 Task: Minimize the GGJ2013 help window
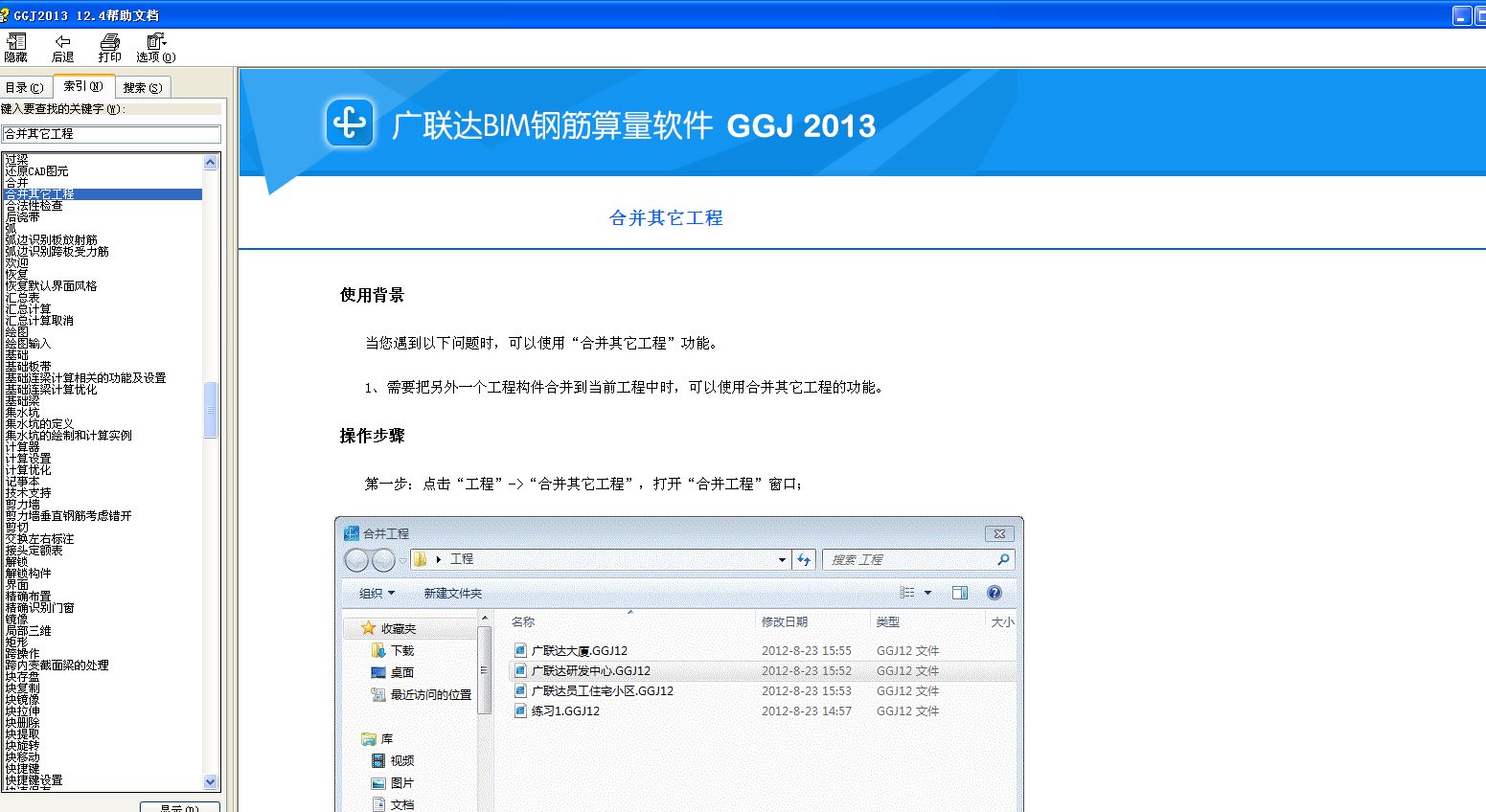pyautogui.click(x=1462, y=15)
